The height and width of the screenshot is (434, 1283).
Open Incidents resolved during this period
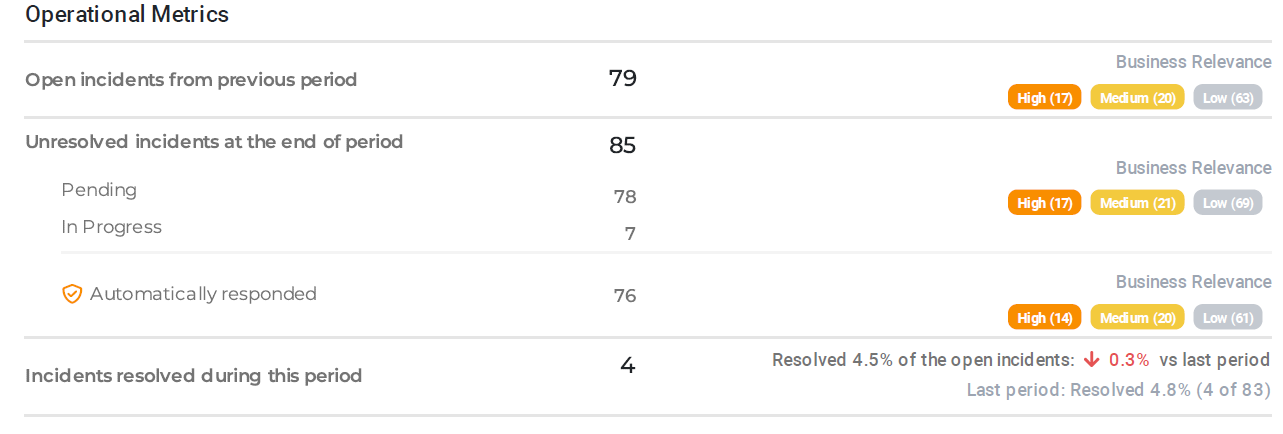point(193,376)
